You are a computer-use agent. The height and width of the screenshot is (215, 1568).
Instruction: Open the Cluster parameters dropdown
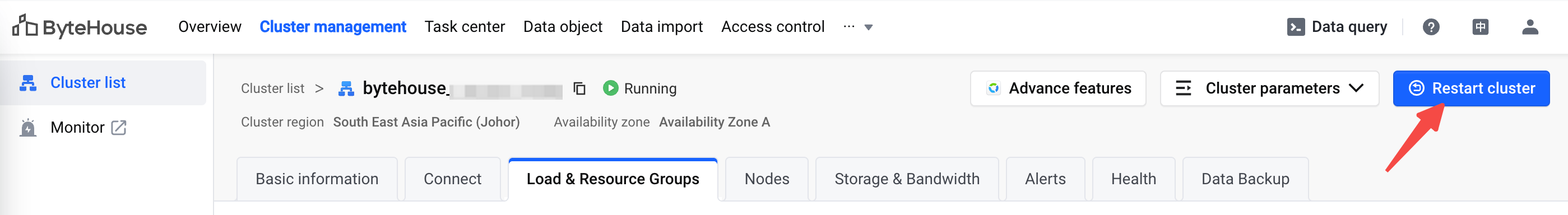click(x=1269, y=88)
